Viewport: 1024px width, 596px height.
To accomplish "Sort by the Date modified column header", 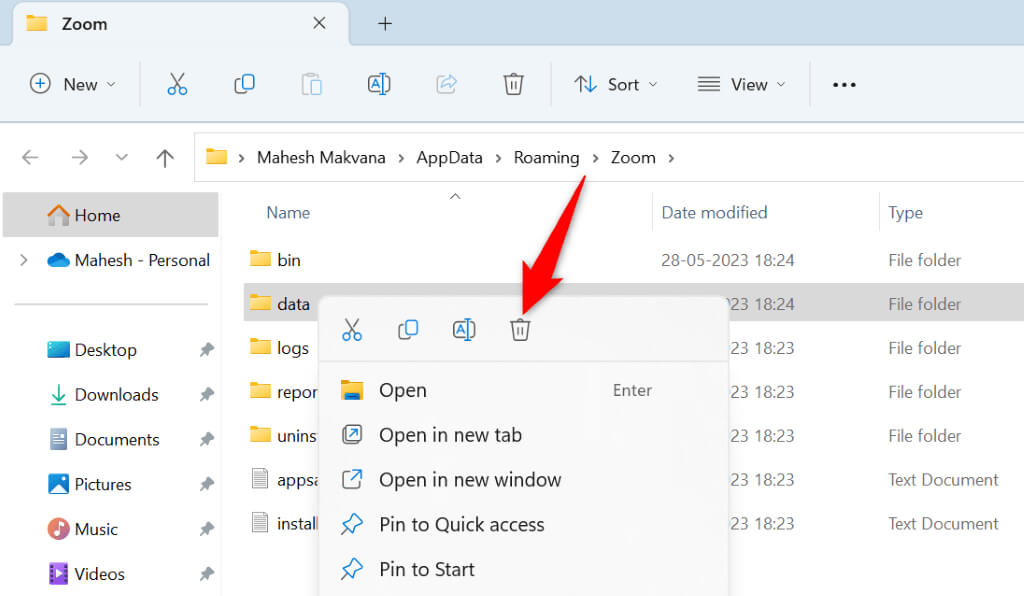I will point(714,213).
